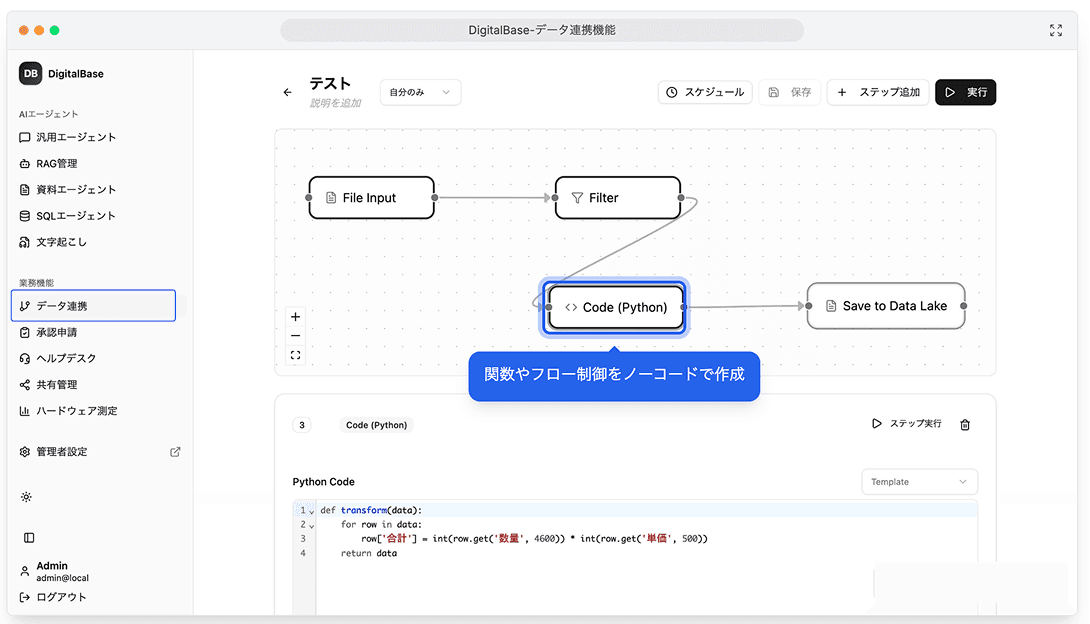The image size is (1090, 624).
Task: Click the File Input document icon
Action: 331,198
